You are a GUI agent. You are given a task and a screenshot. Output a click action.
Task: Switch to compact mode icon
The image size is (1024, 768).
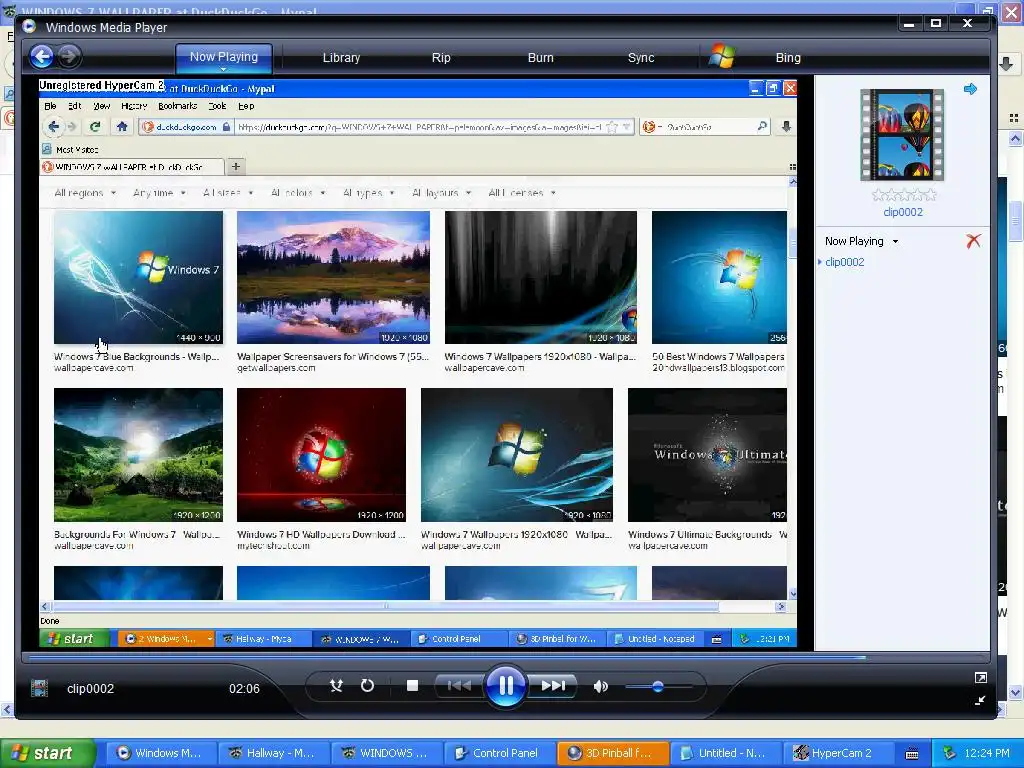(x=980, y=701)
